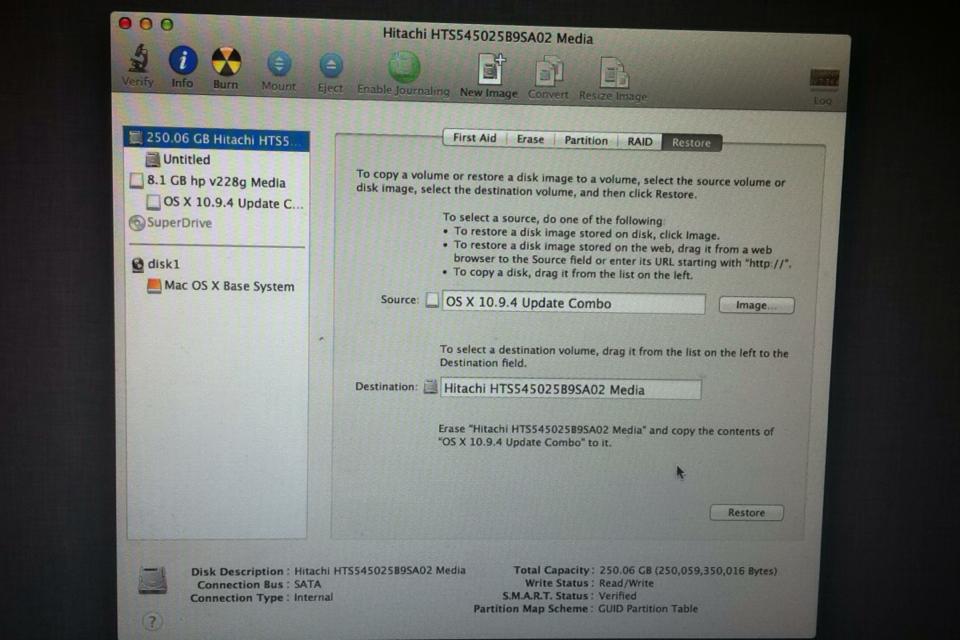The height and width of the screenshot is (640, 960).
Task: Click icon next to OS X 10.9.4 Update sidebar entry
Action: click(x=153, y=202)
